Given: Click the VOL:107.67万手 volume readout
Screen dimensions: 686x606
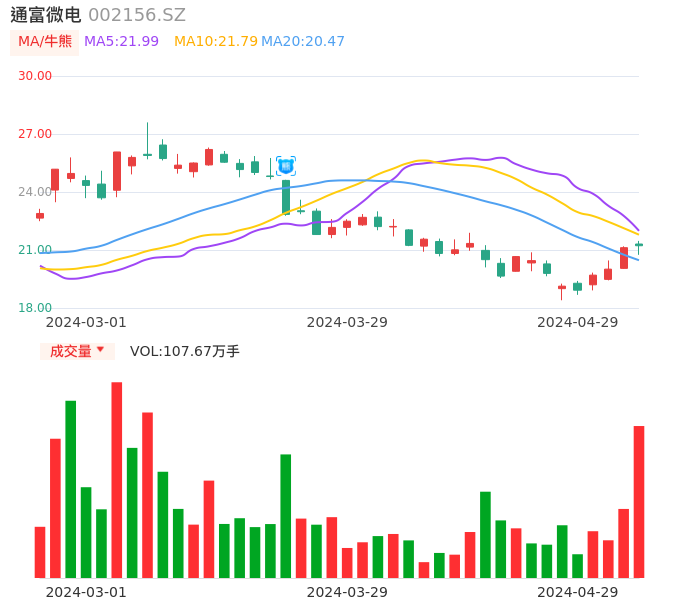Looking at the screenshot, I should pos(185,351).
